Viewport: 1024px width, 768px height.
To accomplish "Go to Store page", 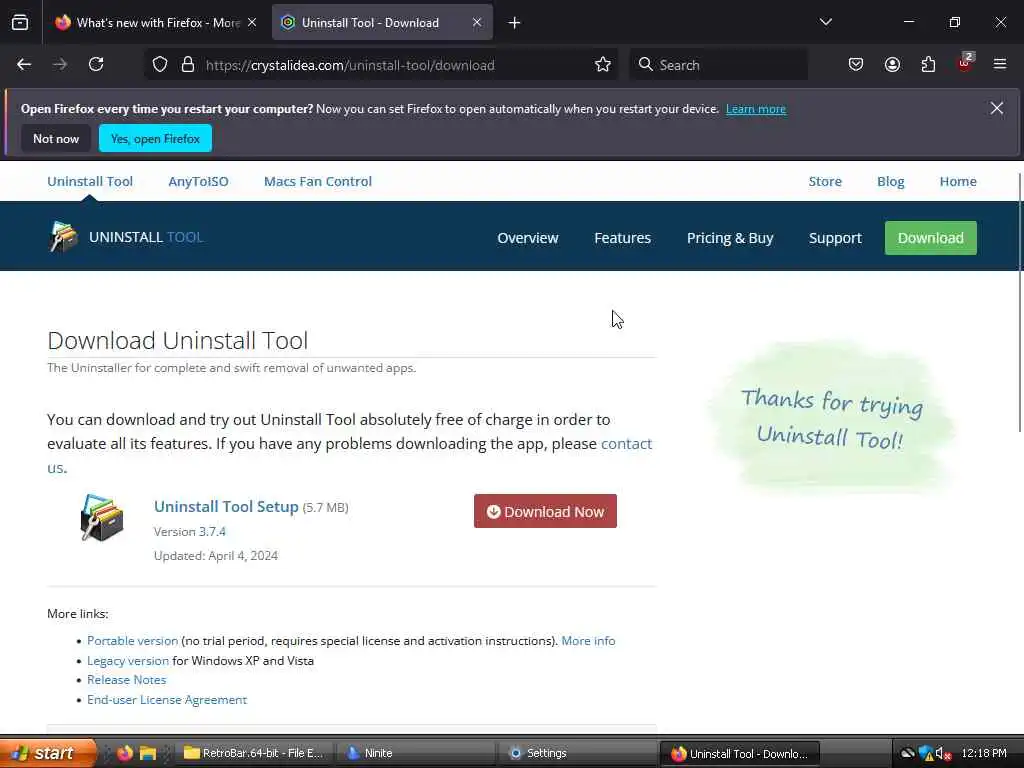I will pos(825,182).
